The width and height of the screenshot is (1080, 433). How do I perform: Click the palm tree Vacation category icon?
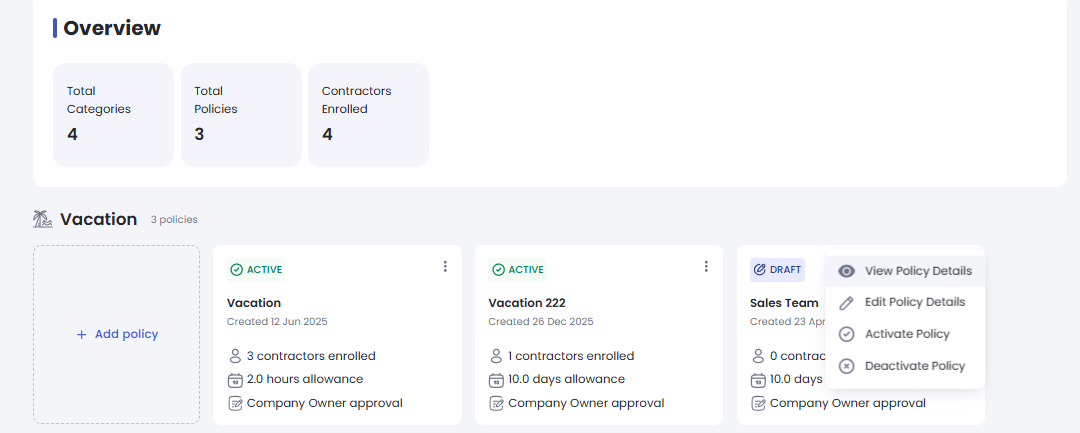pyautogui.click(x=42, y=219)
